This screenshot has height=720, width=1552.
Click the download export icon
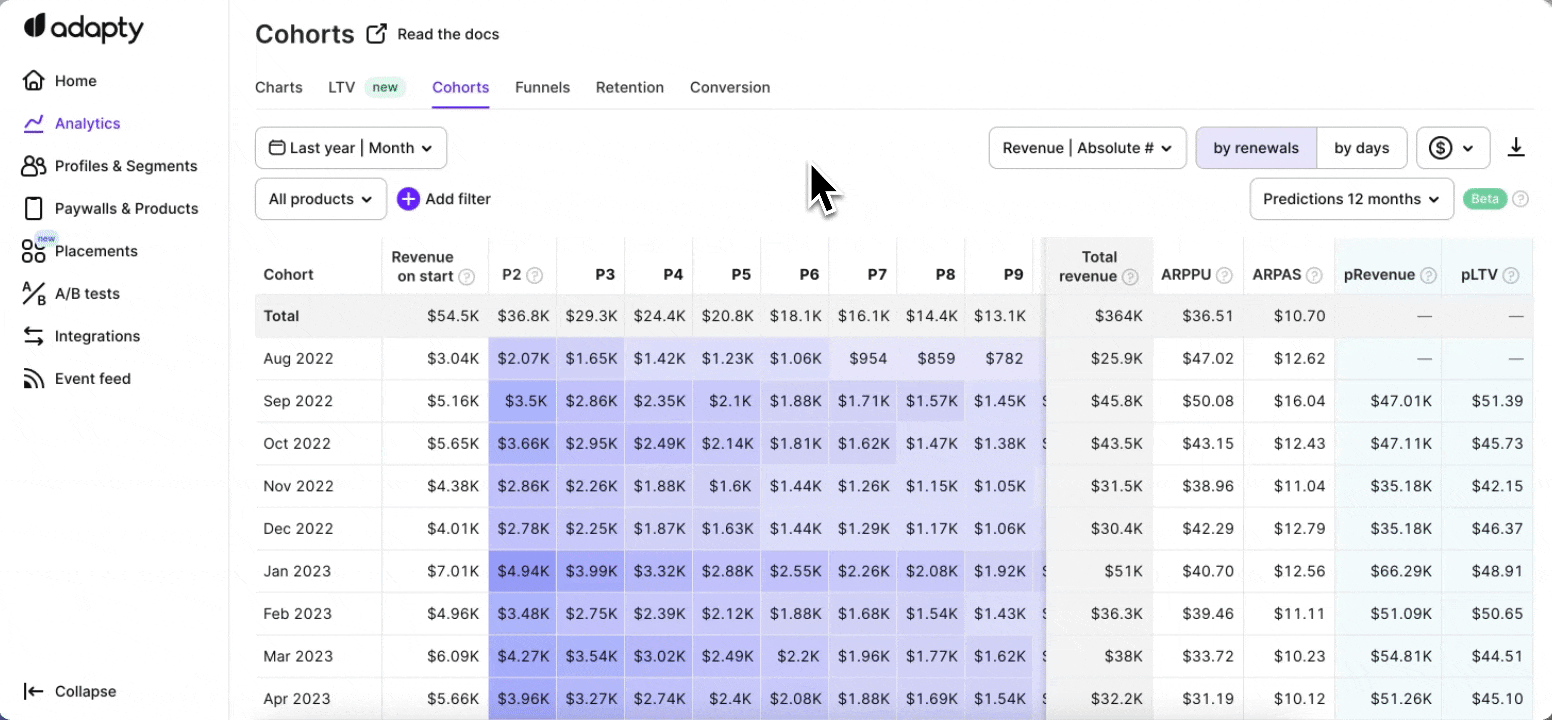pos(1516,148)
